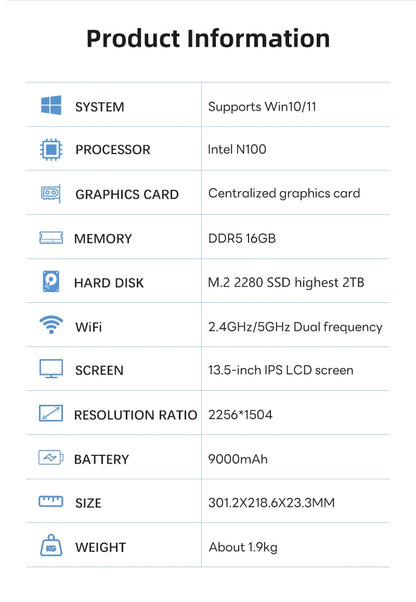Viewport: 416px width, 602px height.
Task: Click the SCREEN label
Action: tap(99, 370)
